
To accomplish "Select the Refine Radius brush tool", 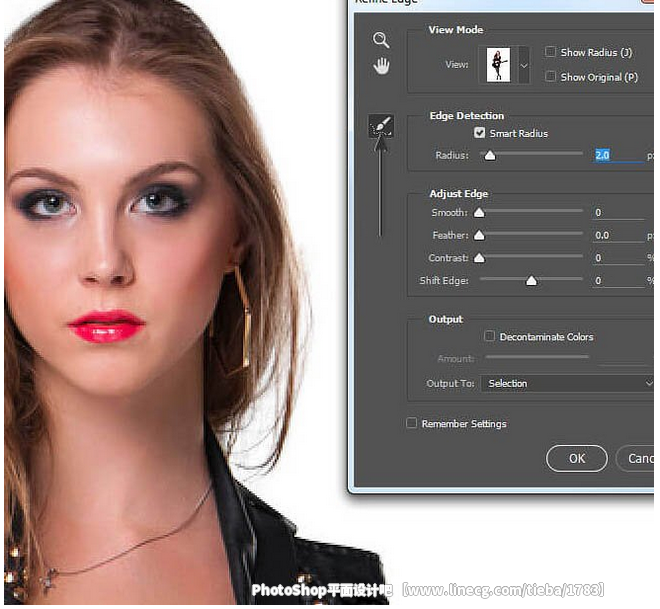I will point(381,126).
